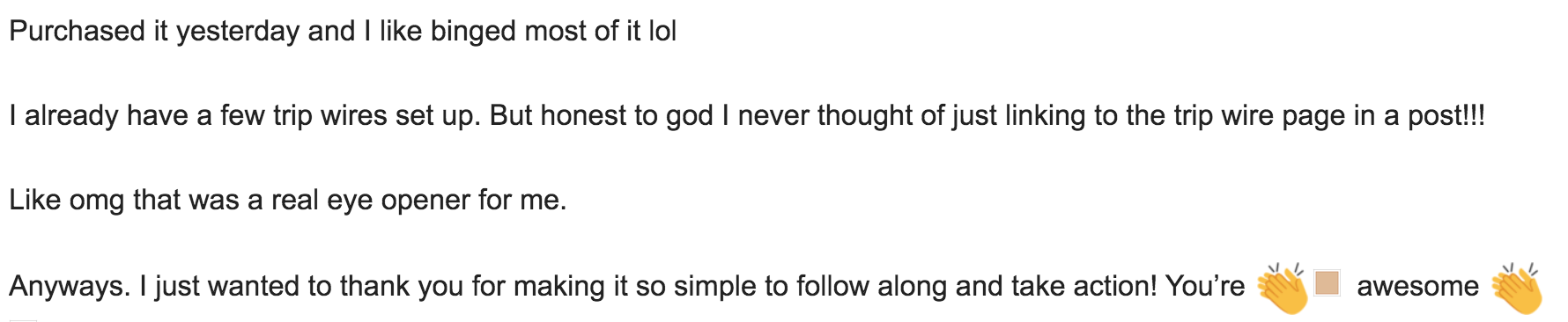This screenshot has width=1568, height=322.
Task: Click the word "Purchased"
Action: [77, 31]
